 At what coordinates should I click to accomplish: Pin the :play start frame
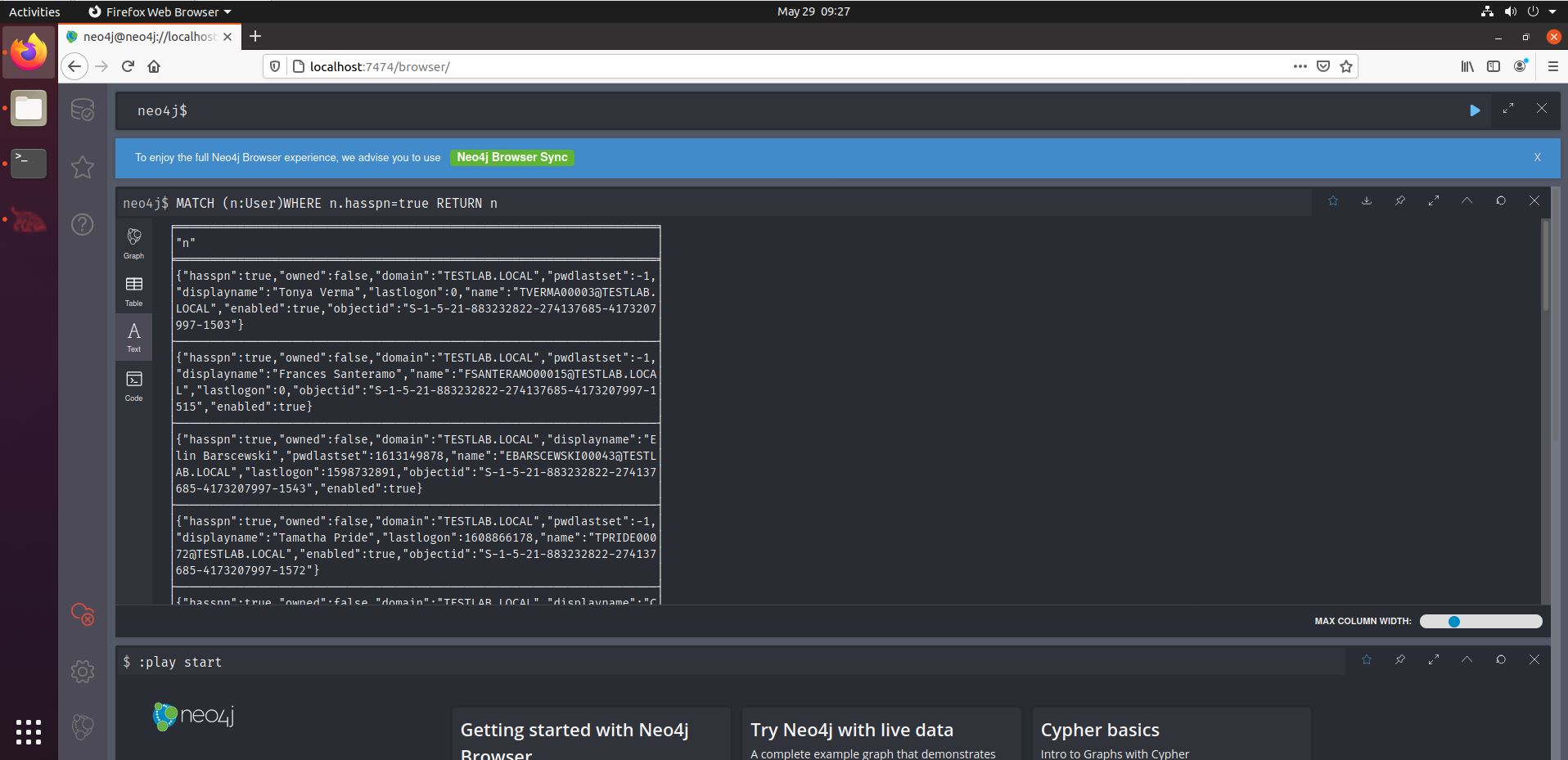click(1400, 659)
